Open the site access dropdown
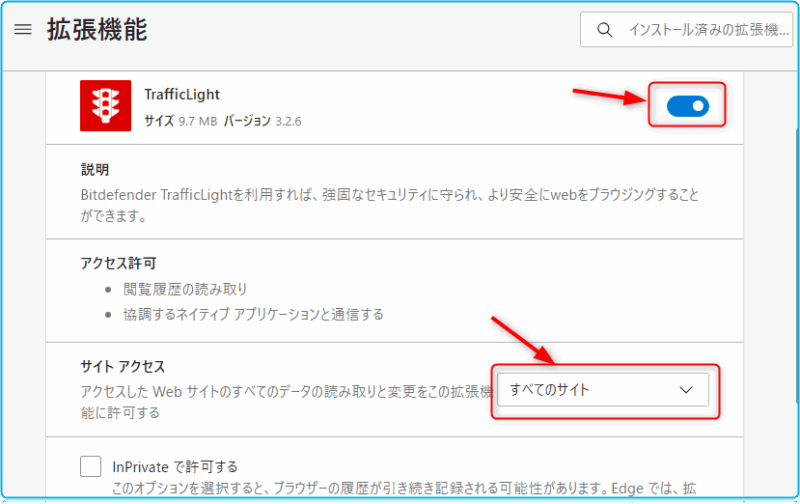800x504 pixels. [x=603, y=390]
